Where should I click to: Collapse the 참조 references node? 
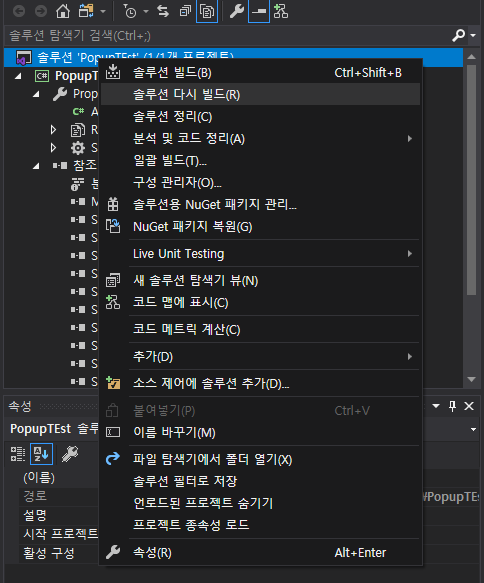tap(36, 166)
